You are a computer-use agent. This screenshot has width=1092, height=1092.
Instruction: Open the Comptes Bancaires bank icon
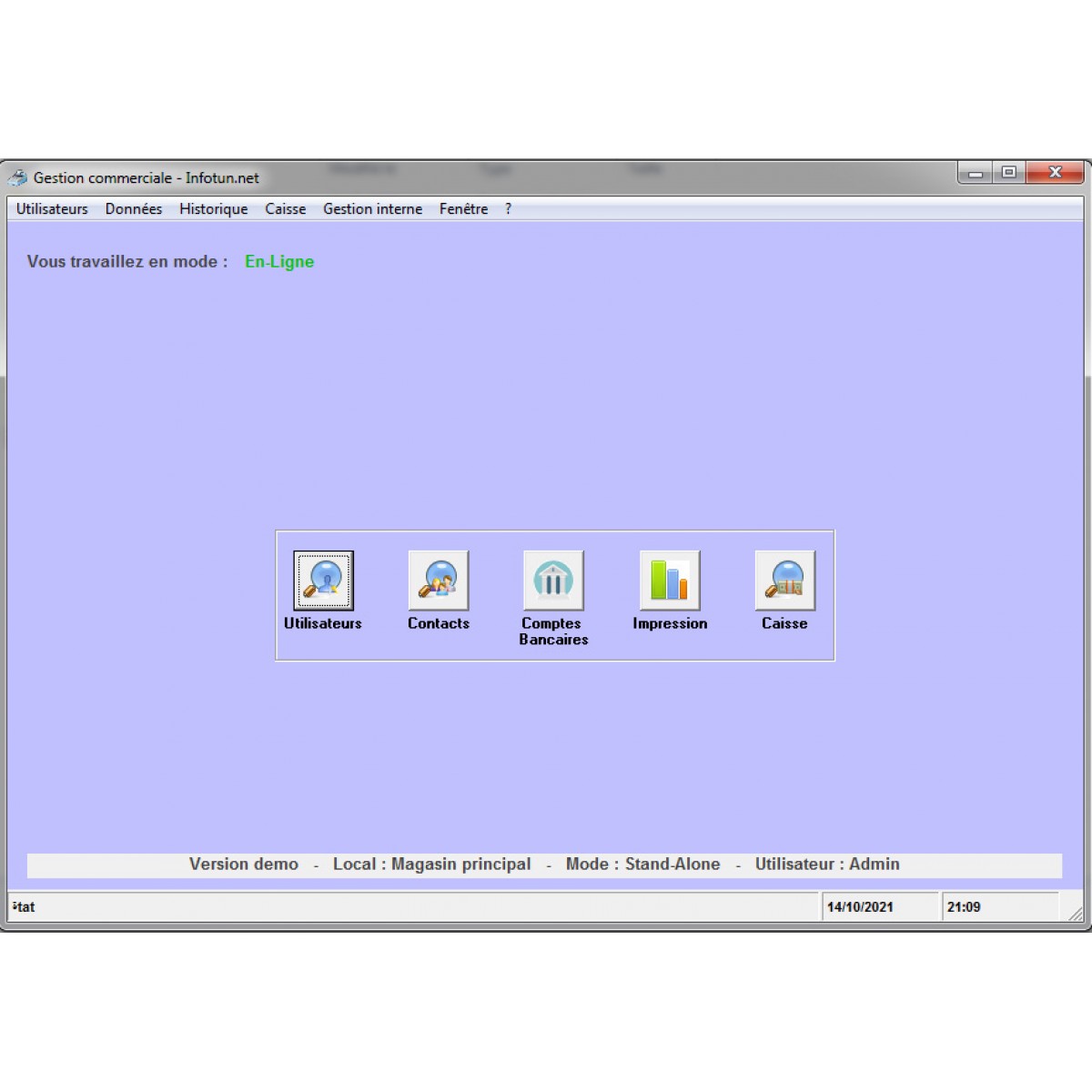553,581
